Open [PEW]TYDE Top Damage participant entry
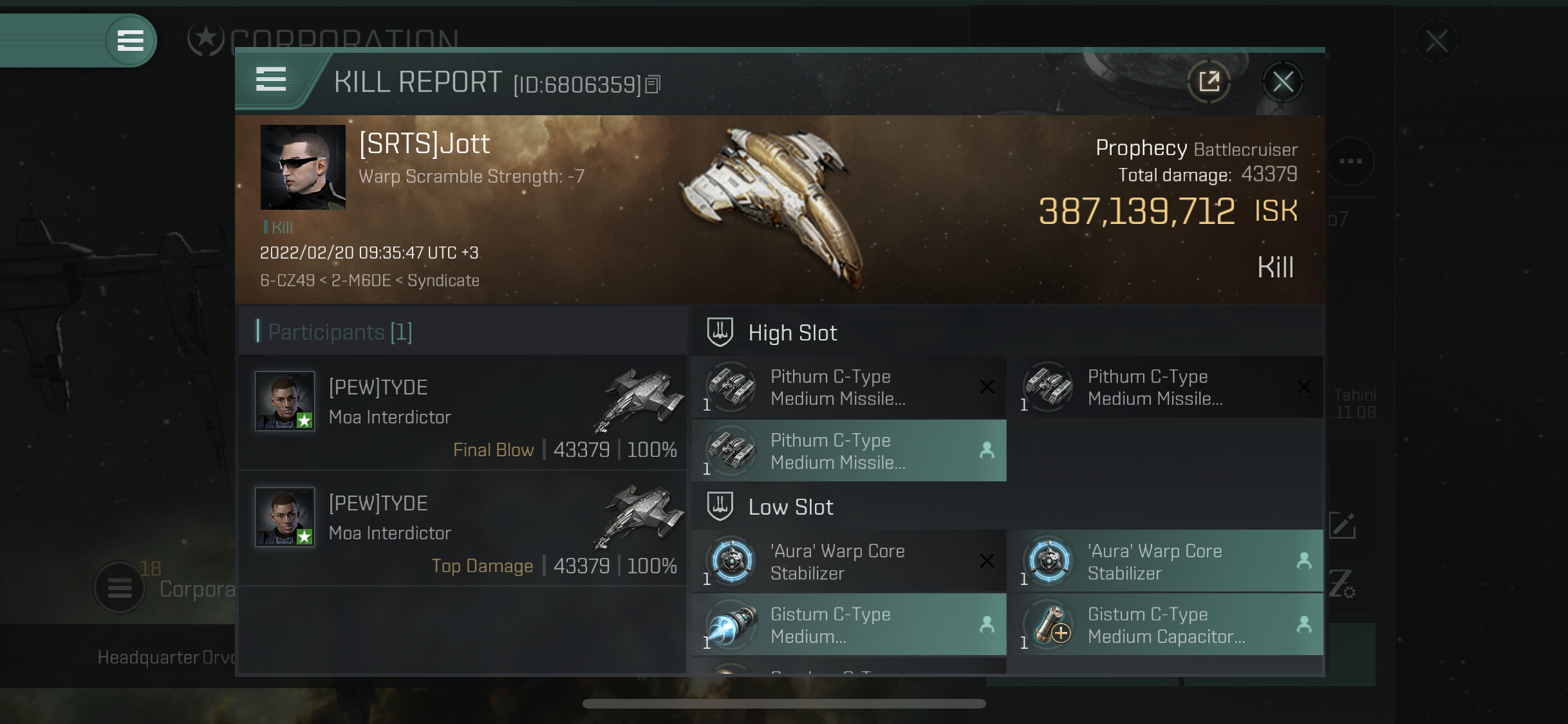Viewport: 1568px width, 724px height. 462,528
